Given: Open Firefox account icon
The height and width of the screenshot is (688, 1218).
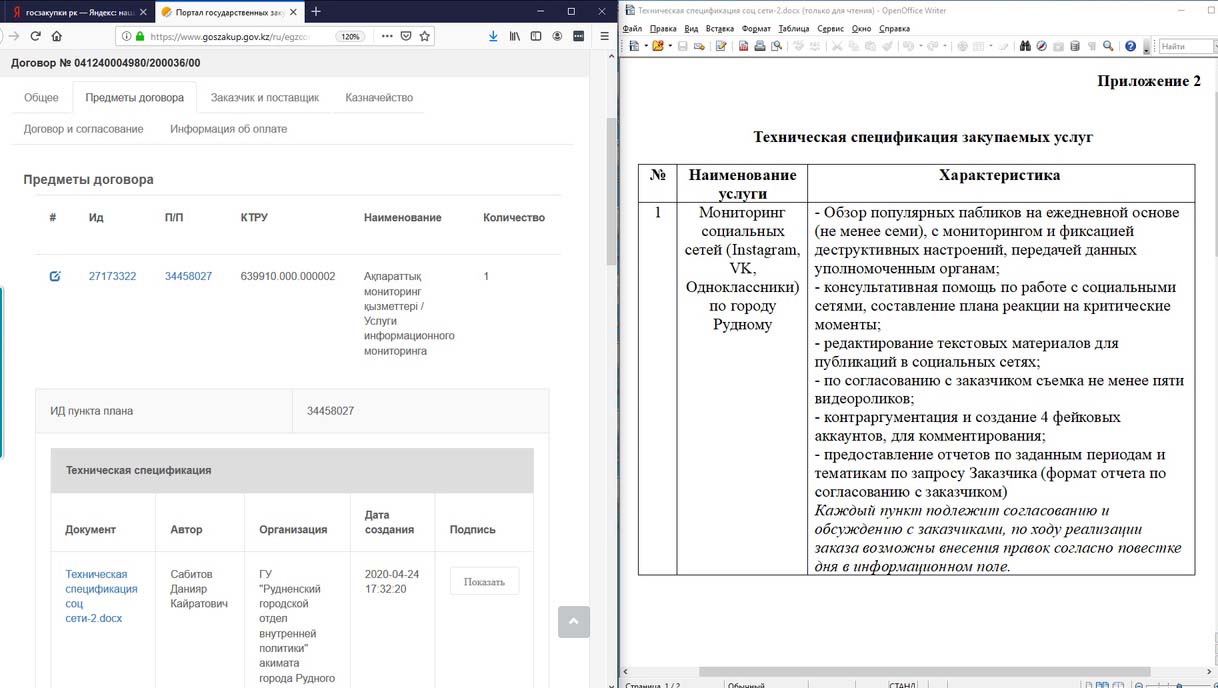Looking at the screenshot, I should click(x=557, y=36).
